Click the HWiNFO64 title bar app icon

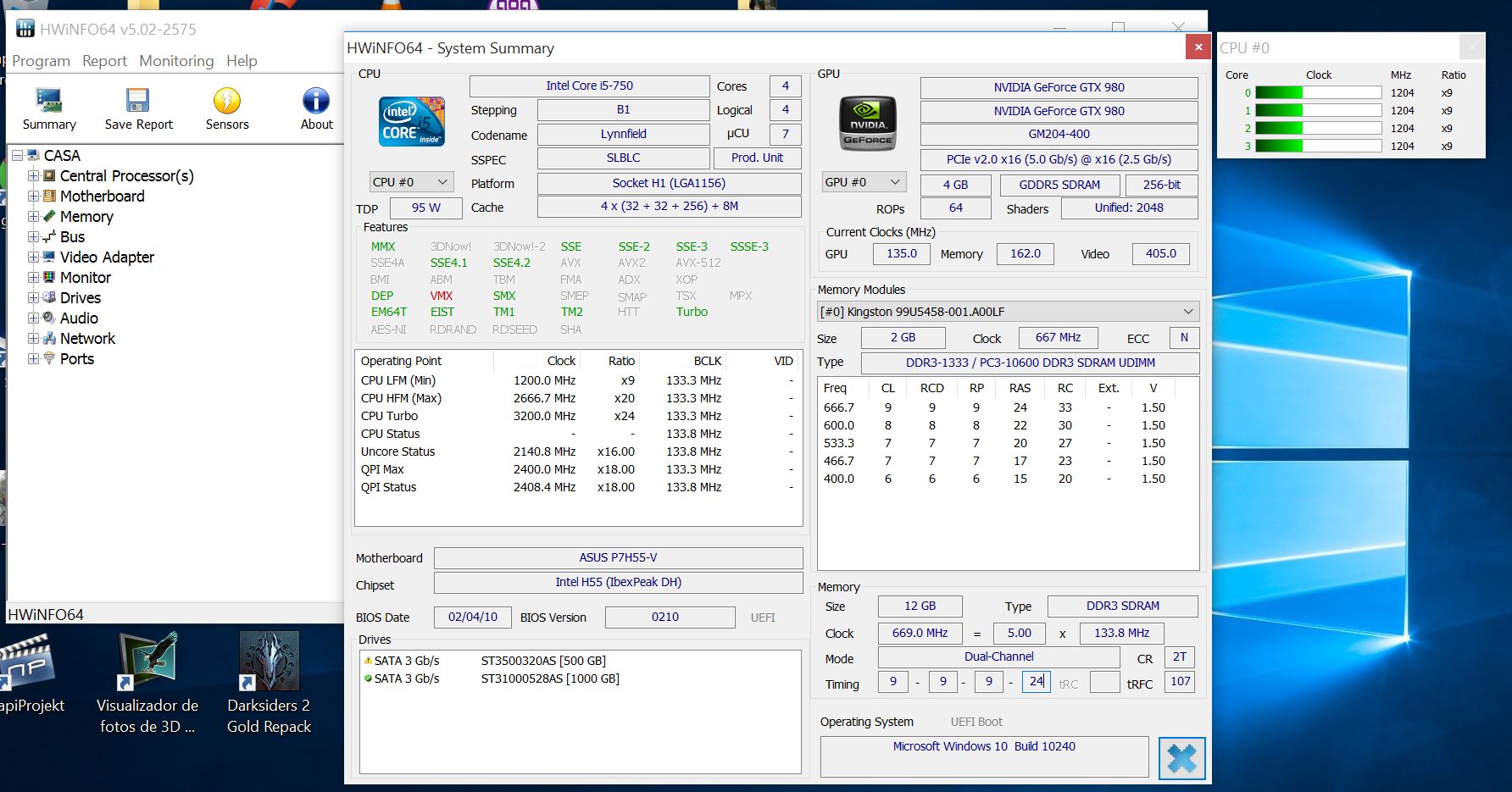click(25, 29)
